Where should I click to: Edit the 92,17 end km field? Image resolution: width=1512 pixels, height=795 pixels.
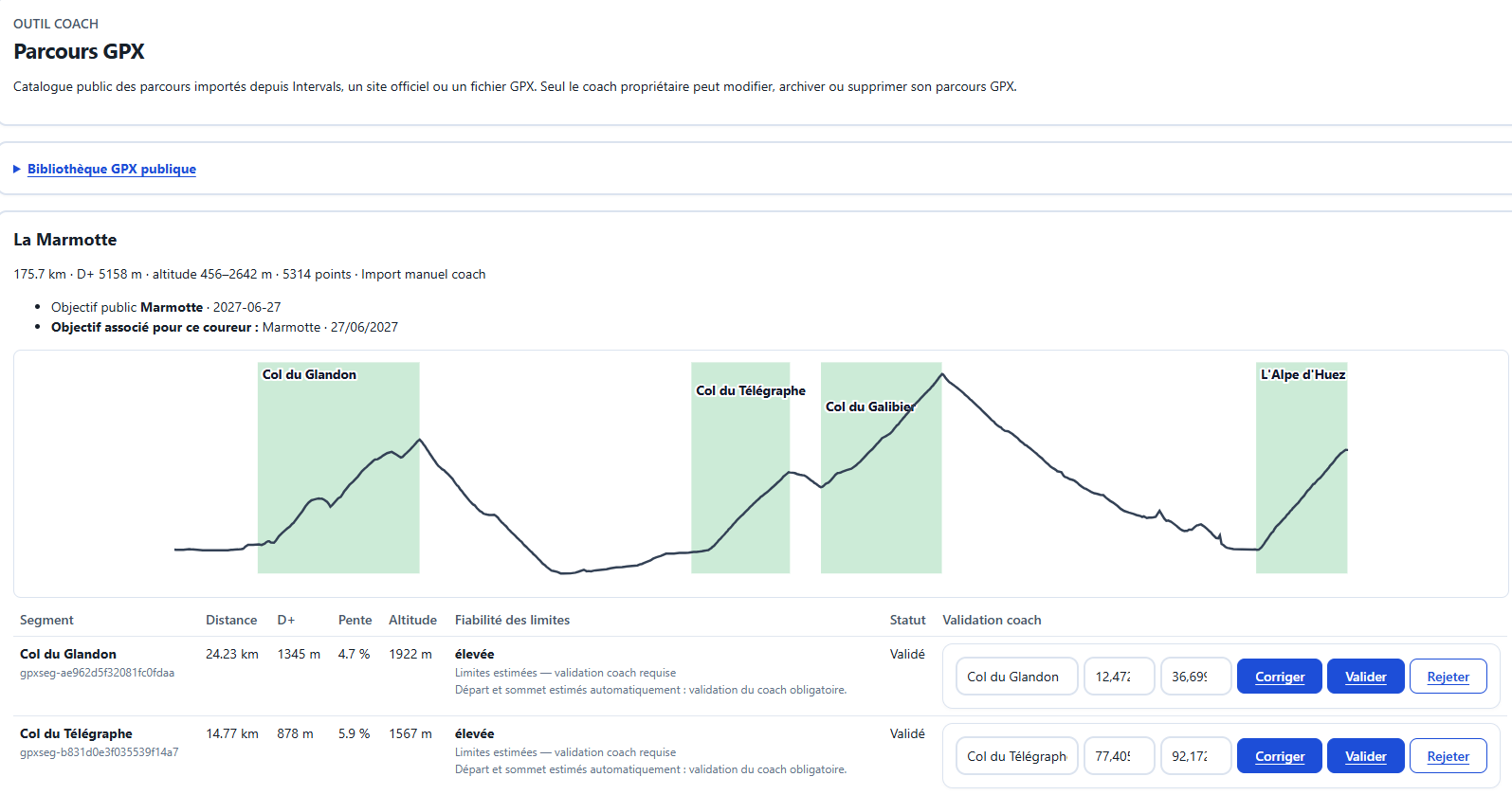pyautogui.click(x=1196, y=756)
